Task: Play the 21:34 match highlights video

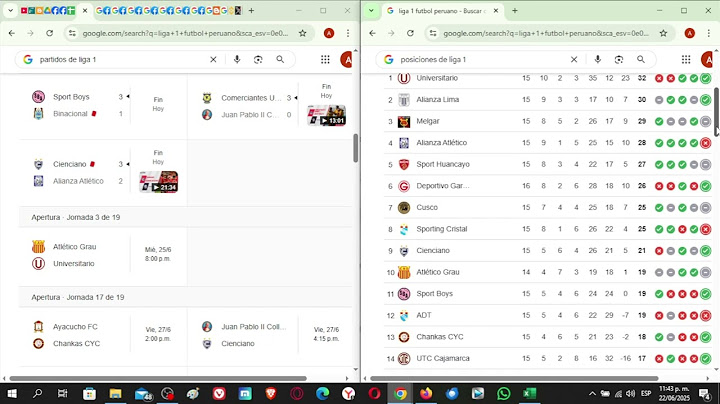Action: (158, 182)
